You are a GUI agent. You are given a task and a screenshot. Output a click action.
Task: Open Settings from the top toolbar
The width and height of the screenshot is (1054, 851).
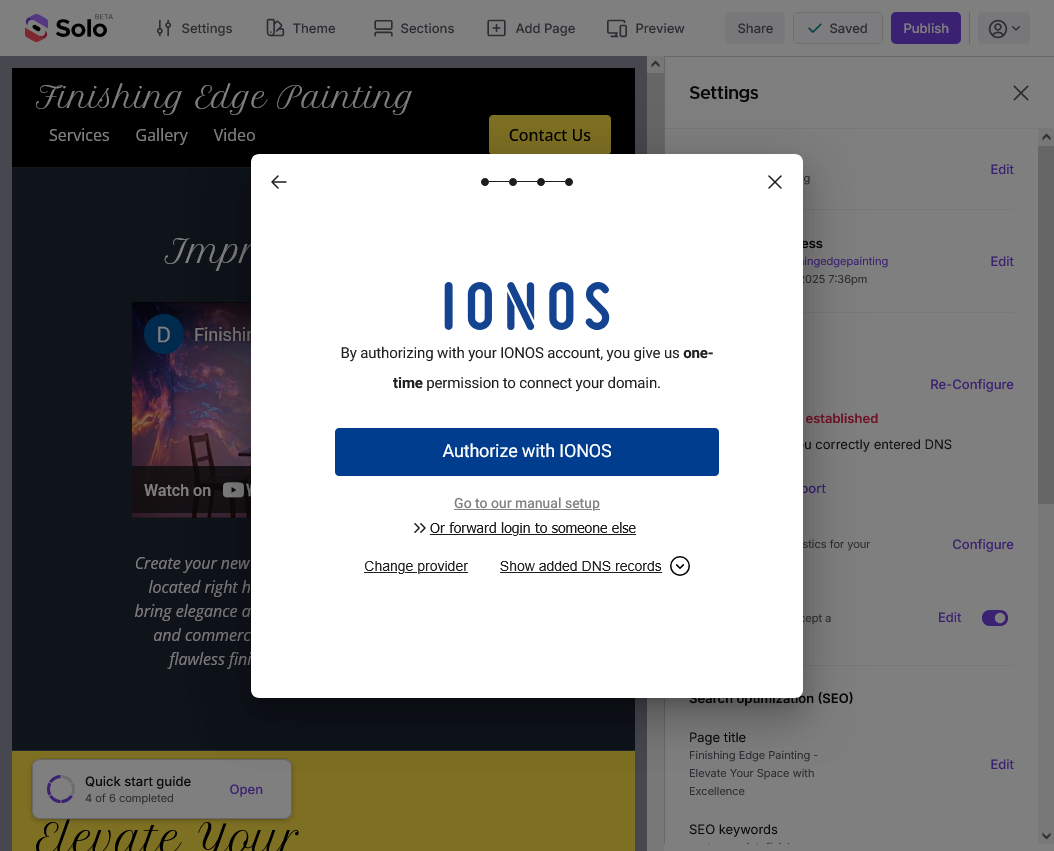[x=194, y=28]
